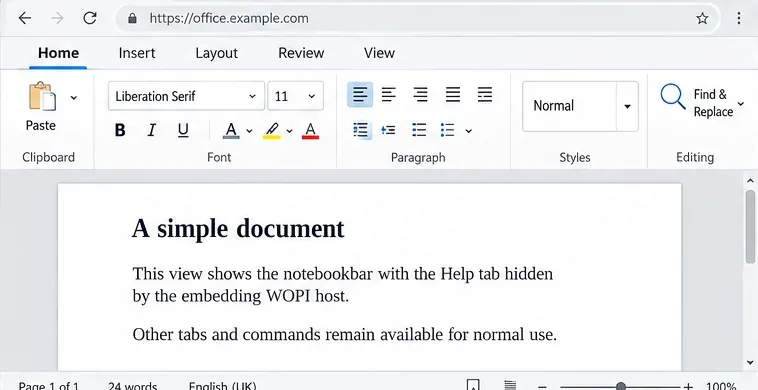The width and height of the screenshot is (758, 390).
Task: Apply the yellow highlighter pen color
Action: tap(272, 130)
